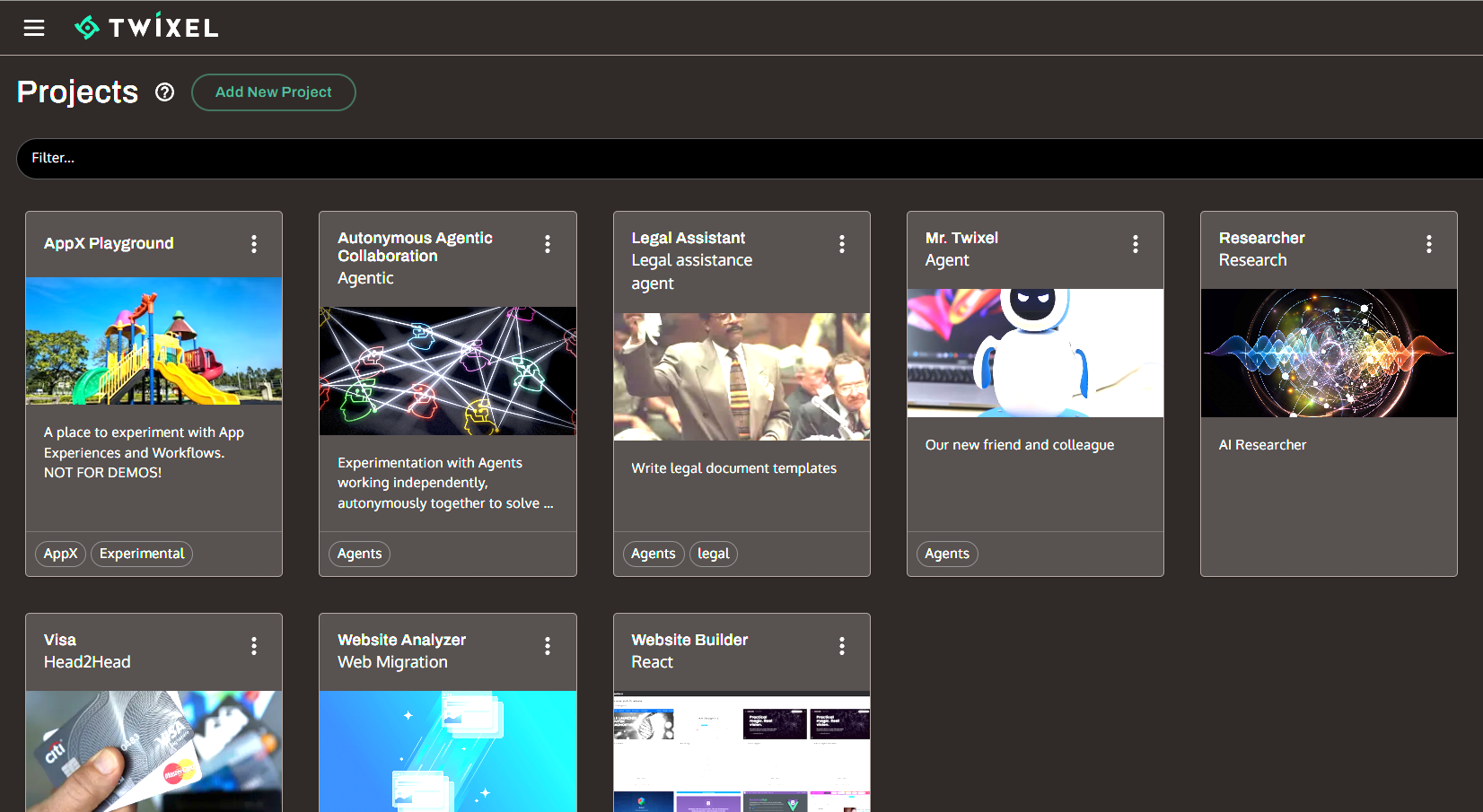Image resolution: width=1483 pixels, height=812 pixels.
Task: Click the Twixel diamond logo icon
Action: 88,27
